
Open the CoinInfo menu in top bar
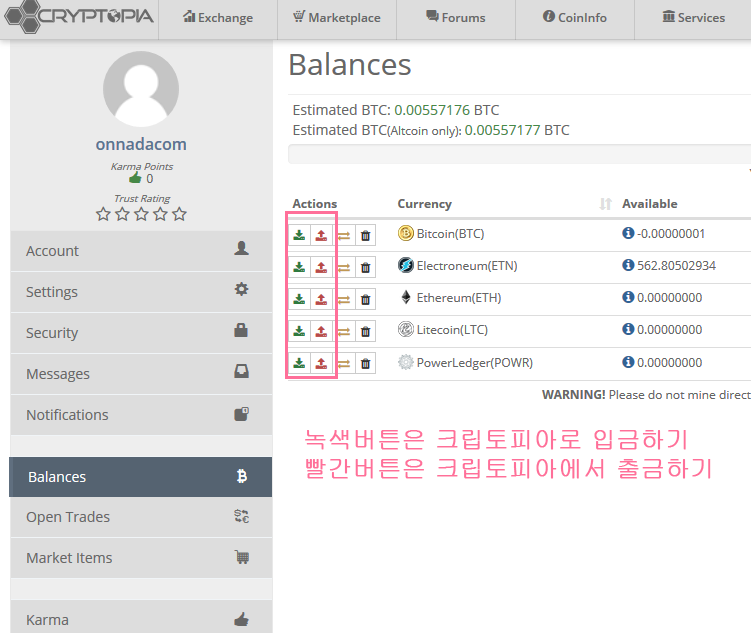click(x=574, y=18)
